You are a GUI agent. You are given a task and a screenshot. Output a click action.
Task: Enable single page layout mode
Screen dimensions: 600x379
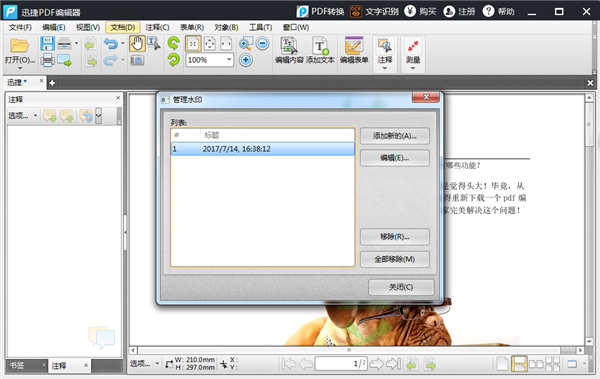tap(502, 364)
